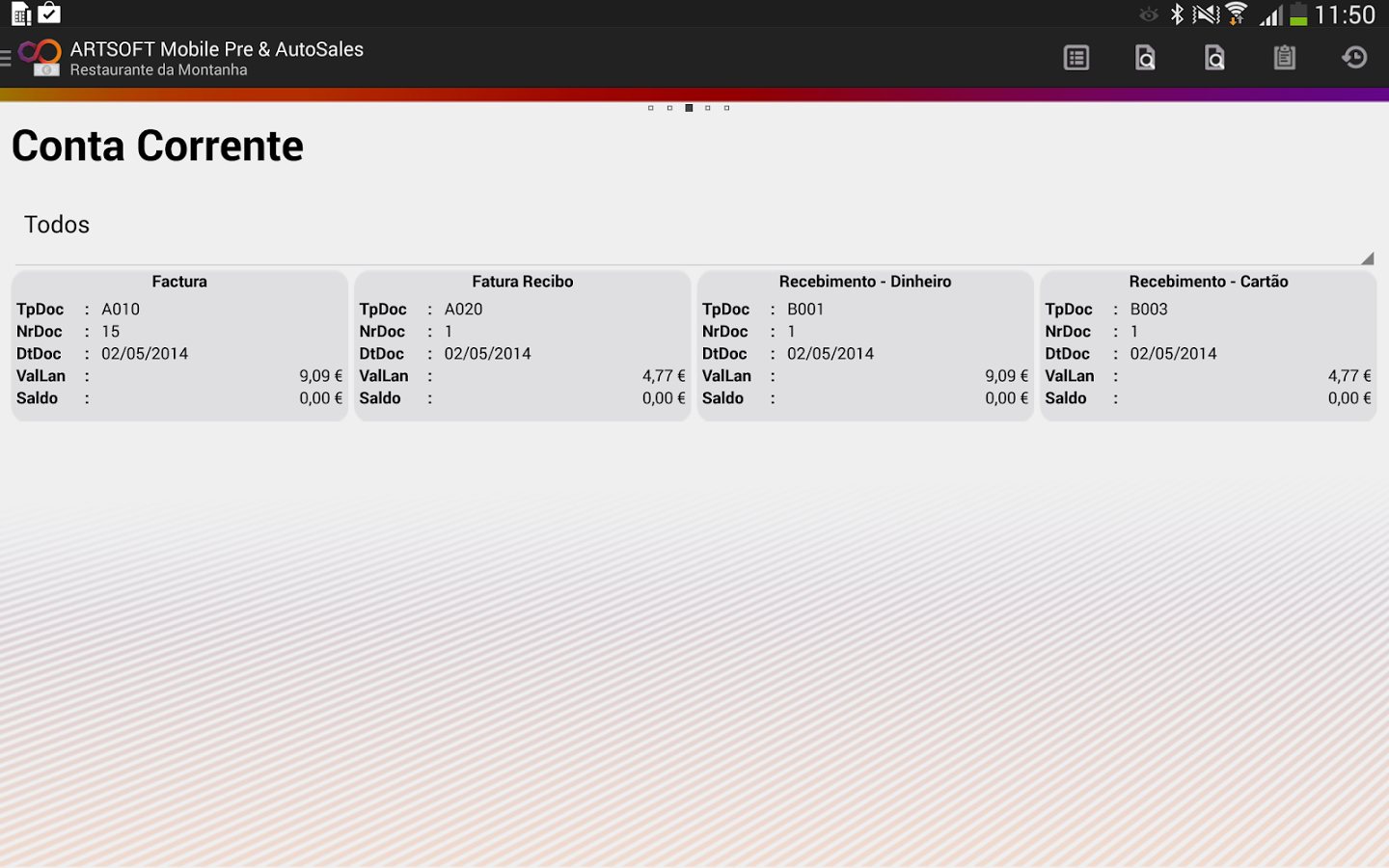
Task: Click document type value A010
Action: point(121,310)
